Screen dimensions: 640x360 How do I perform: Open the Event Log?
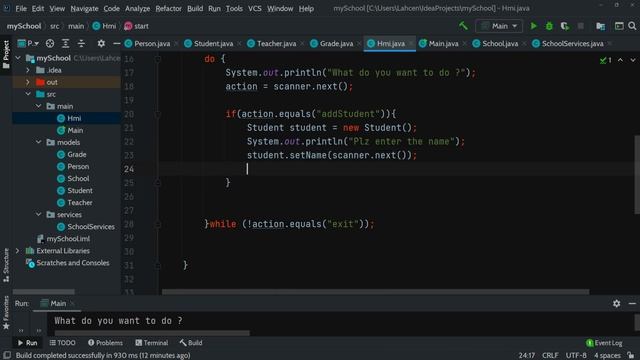pos(604,343)
